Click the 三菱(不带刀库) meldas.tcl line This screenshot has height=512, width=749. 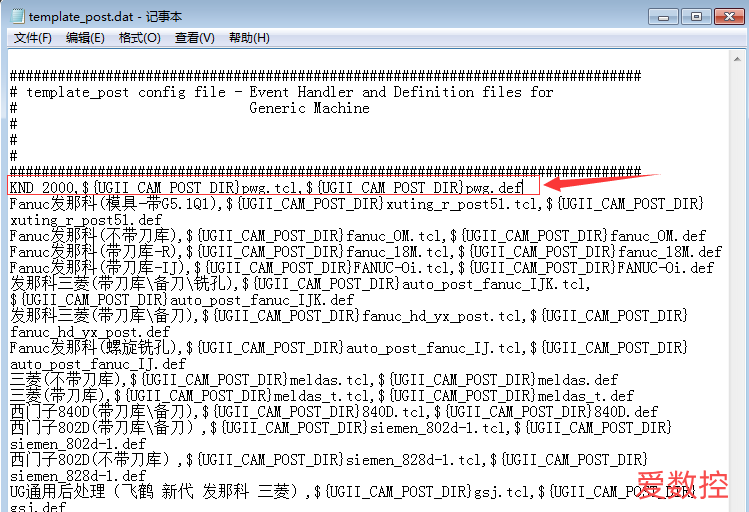(314, 380)
